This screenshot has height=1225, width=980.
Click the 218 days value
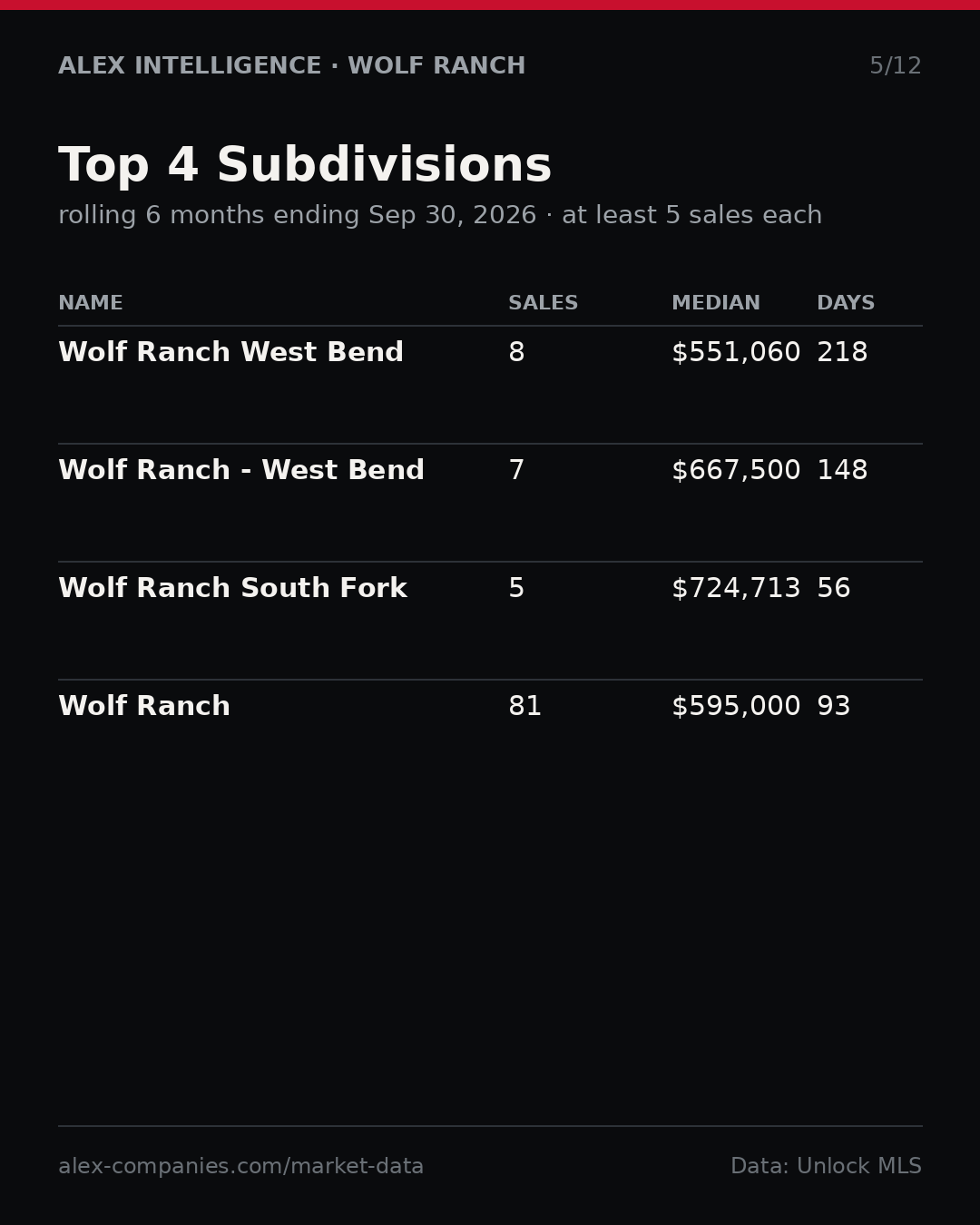coord(842,353)
